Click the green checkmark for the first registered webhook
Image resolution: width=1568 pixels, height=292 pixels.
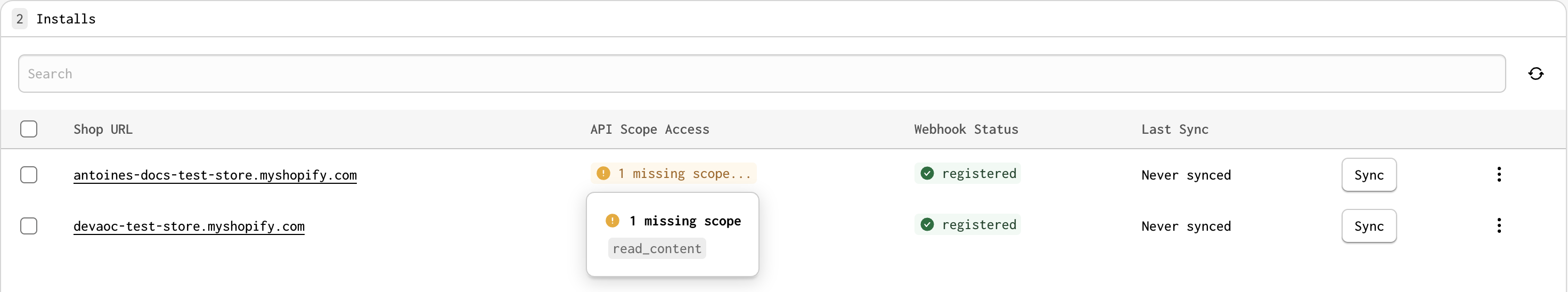[927, 173]
